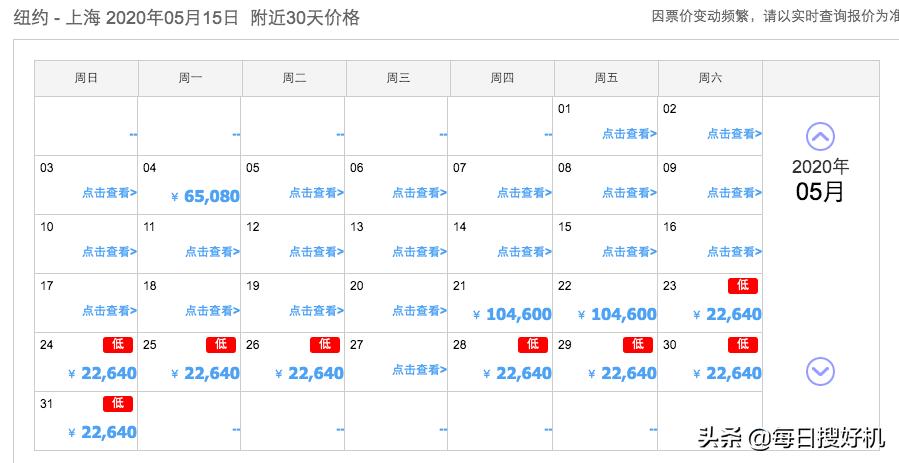View price for May 12

coord(316,252)
